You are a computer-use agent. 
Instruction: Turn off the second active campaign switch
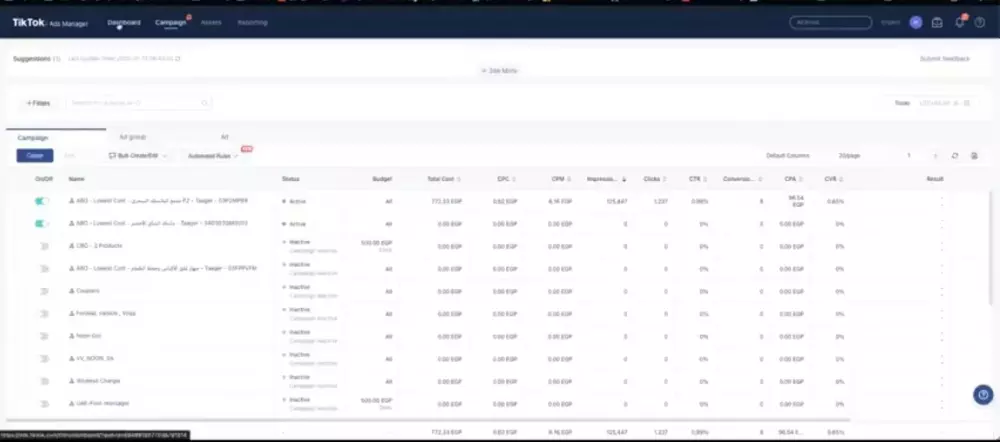[42, 224]
